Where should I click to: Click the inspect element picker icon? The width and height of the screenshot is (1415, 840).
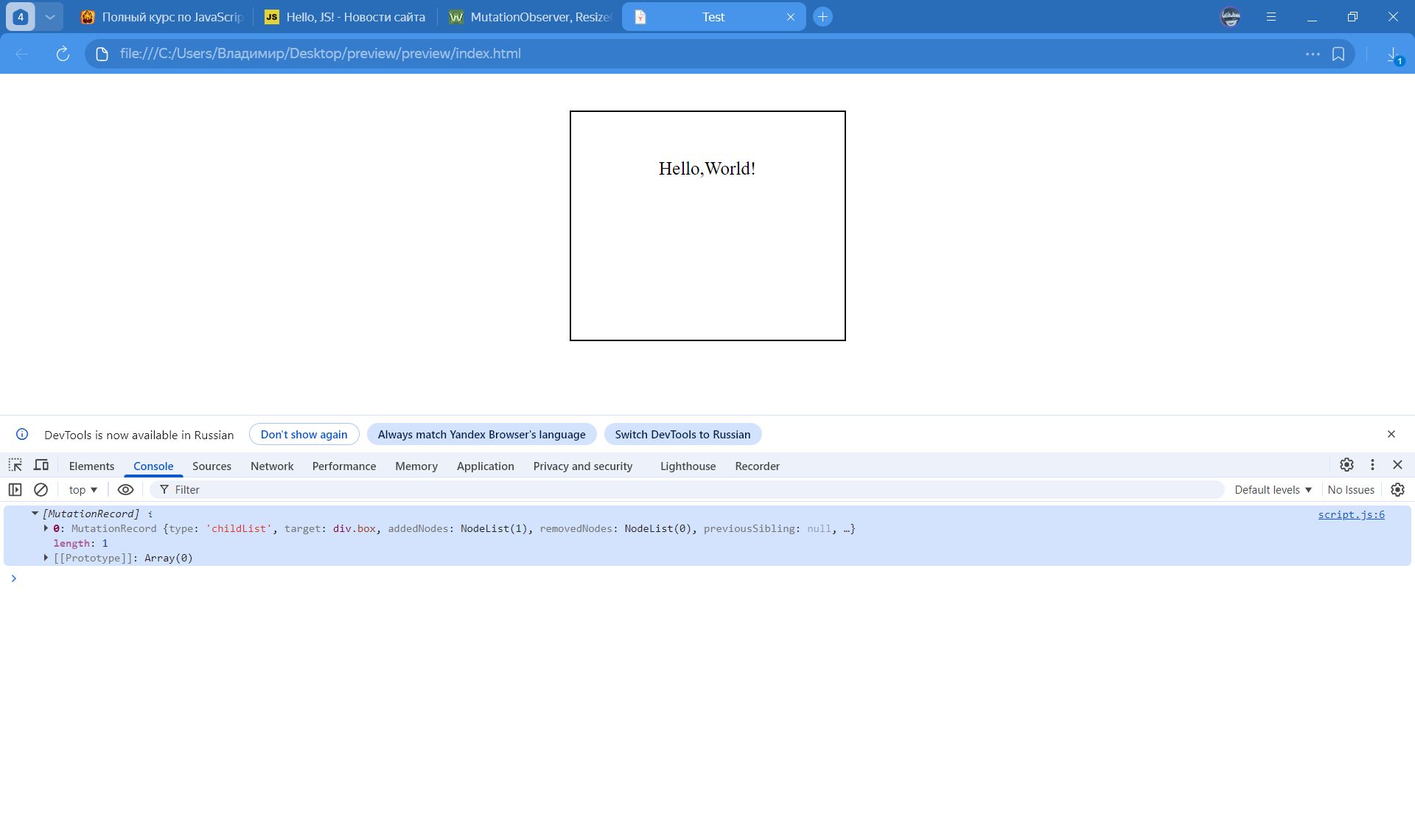tap(15, 465)
